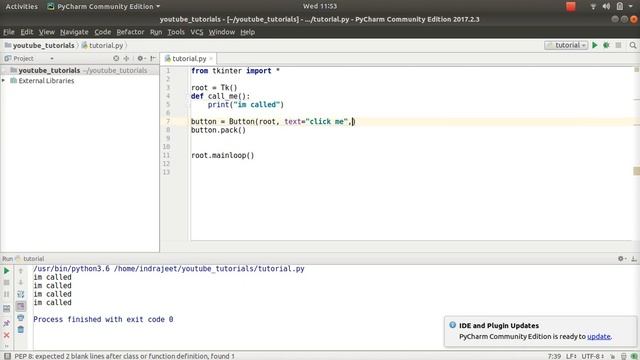This screenshot has width=640, height=360.
Task: Hide the Project panel with the hide icon
Action: click(x=153, y=58)
